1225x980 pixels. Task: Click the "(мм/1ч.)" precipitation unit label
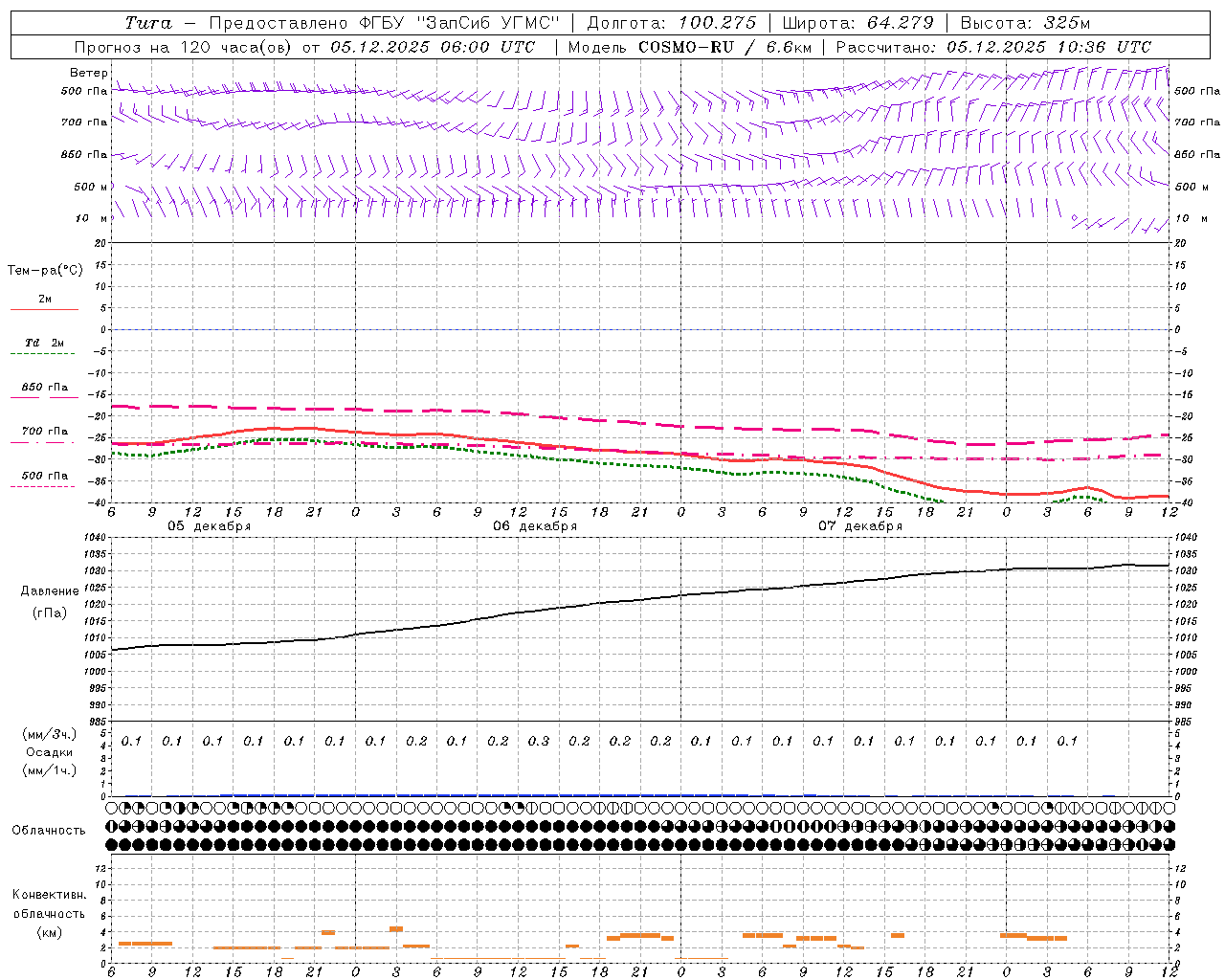[x=50, y=770]
